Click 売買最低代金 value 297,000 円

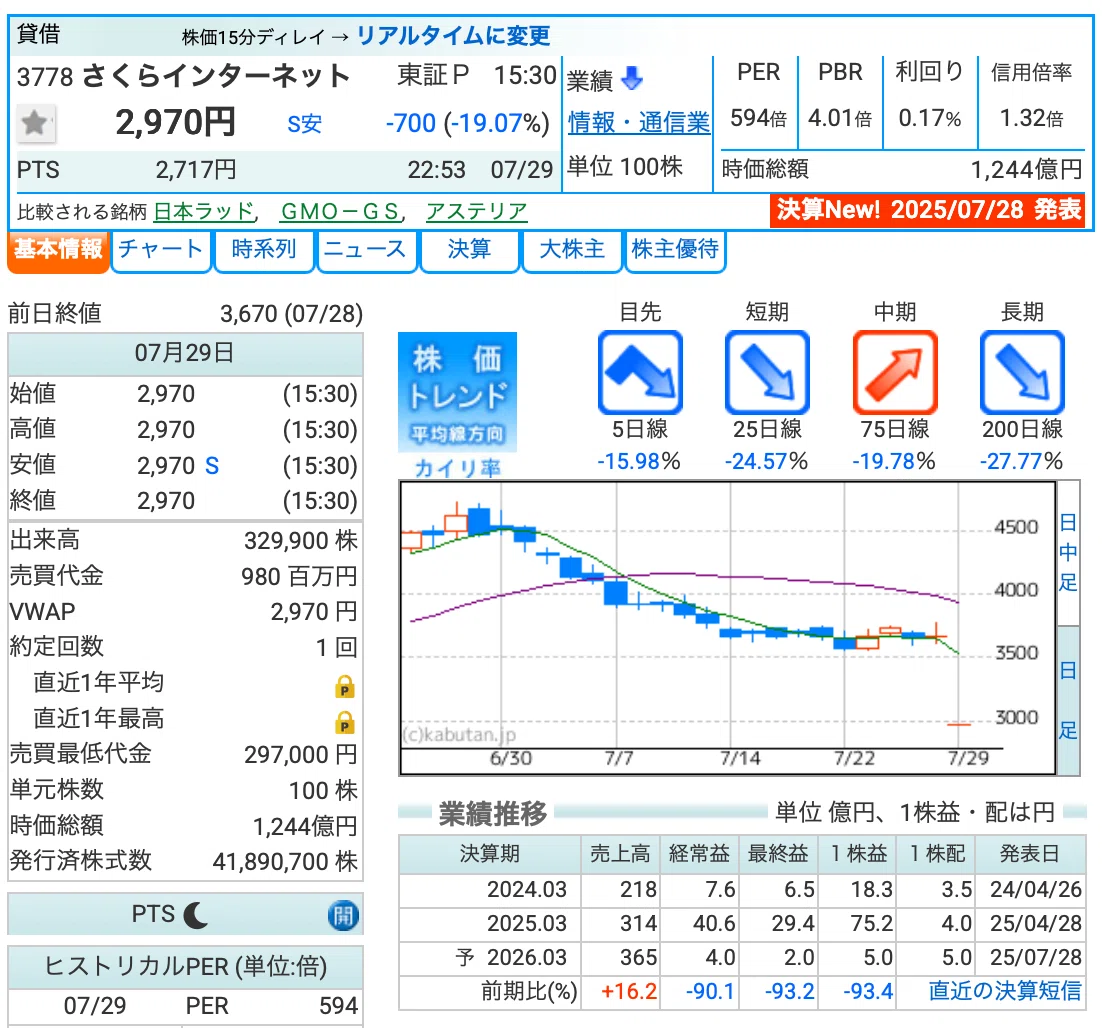coord(301,754)
